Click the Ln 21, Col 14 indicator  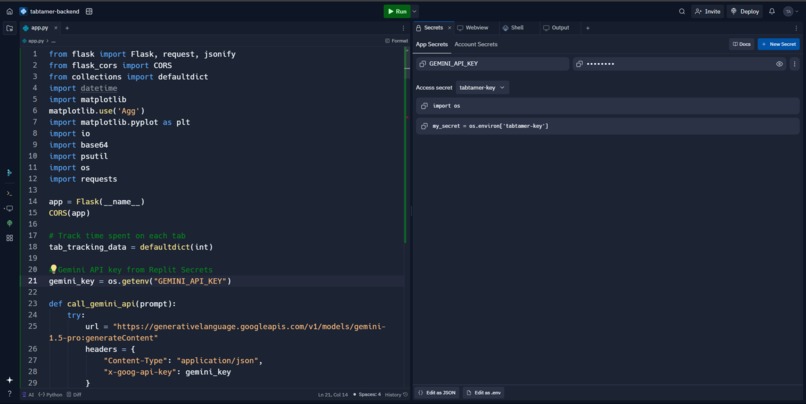pyautogui.click(x=333, y=395)
